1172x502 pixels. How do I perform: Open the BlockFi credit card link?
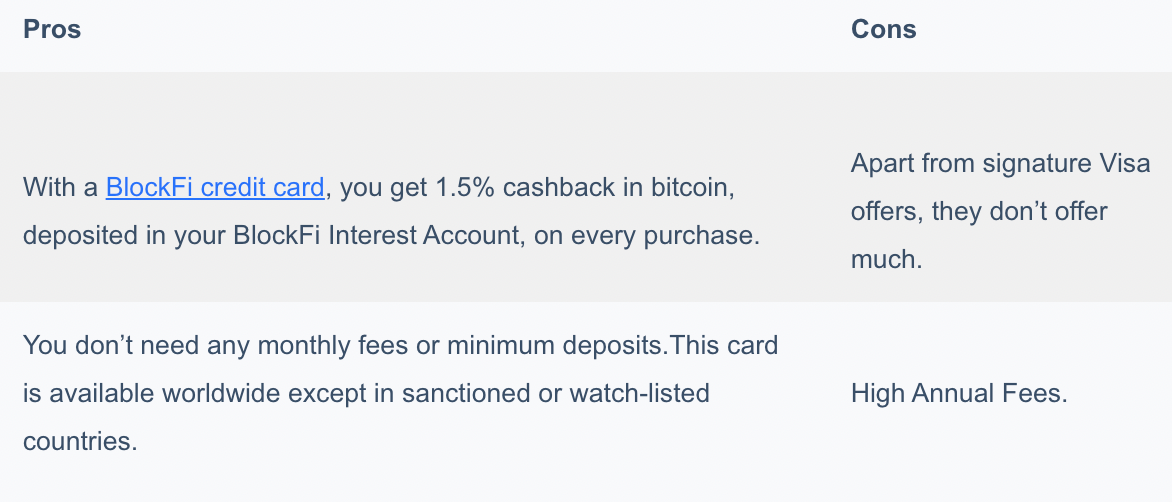[x=215, y=187]
